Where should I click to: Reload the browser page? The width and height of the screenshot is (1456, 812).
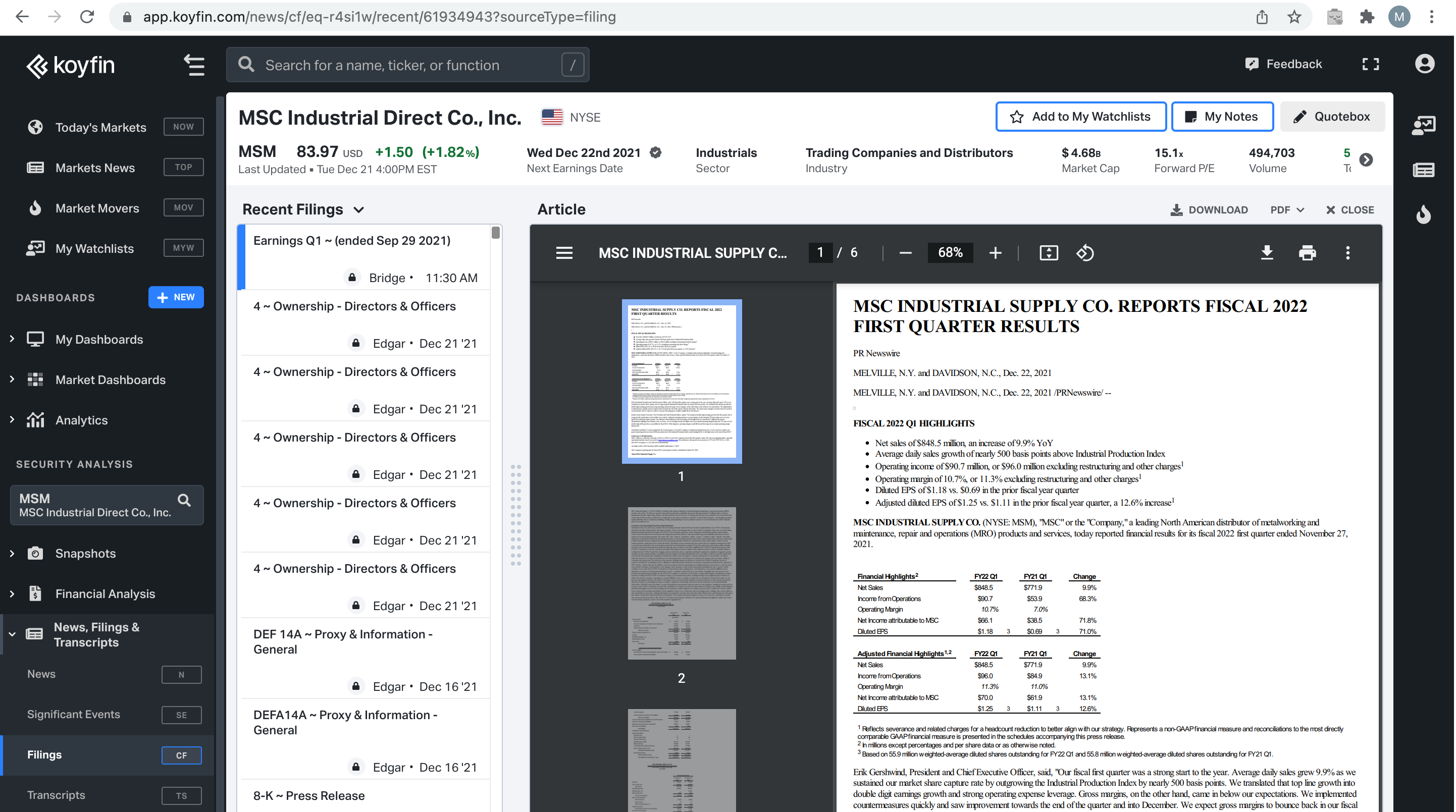pos(87,17)
